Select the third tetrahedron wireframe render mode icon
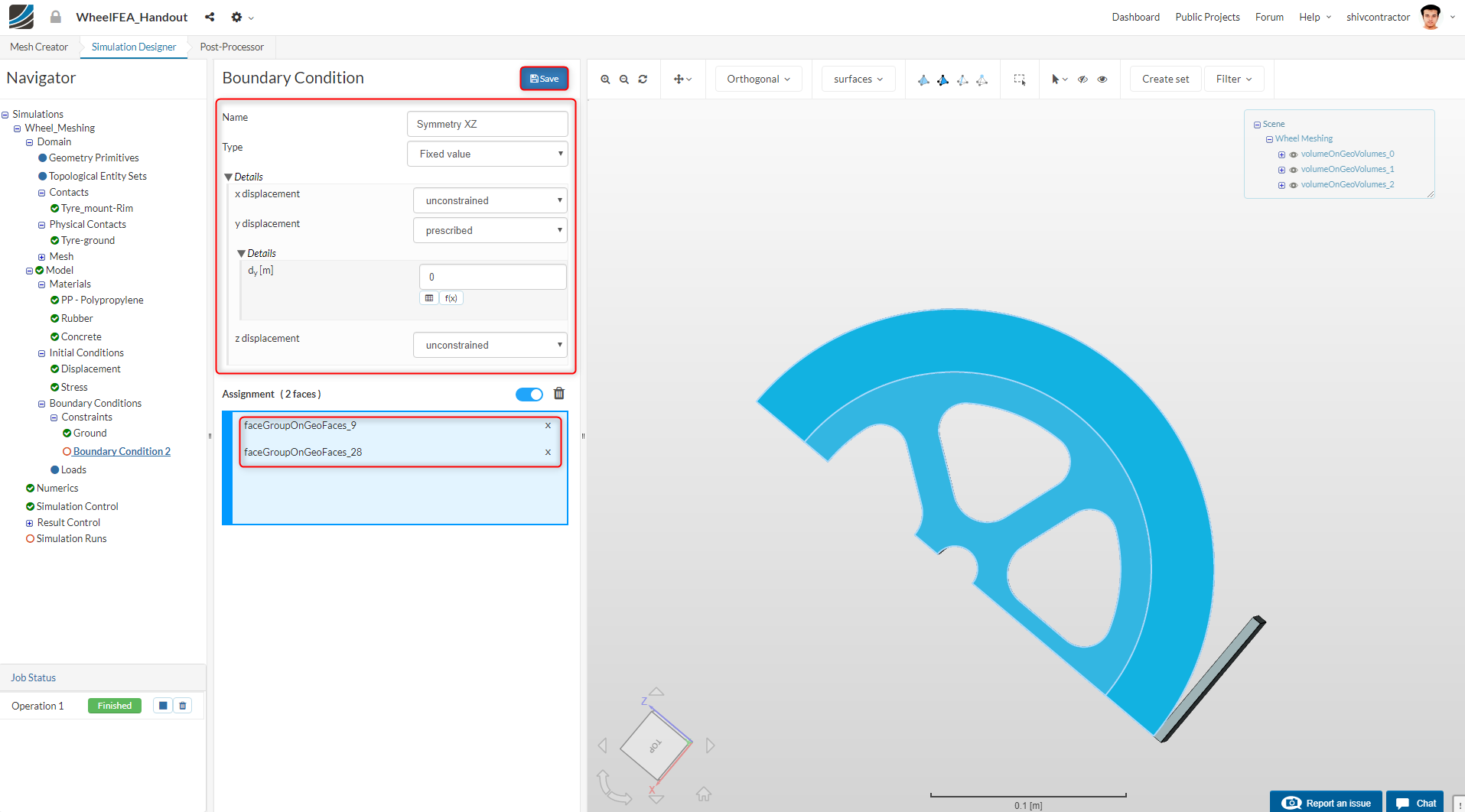Image resolution: width=1465 pixels, height=812 pixels. tap(962, 80)
